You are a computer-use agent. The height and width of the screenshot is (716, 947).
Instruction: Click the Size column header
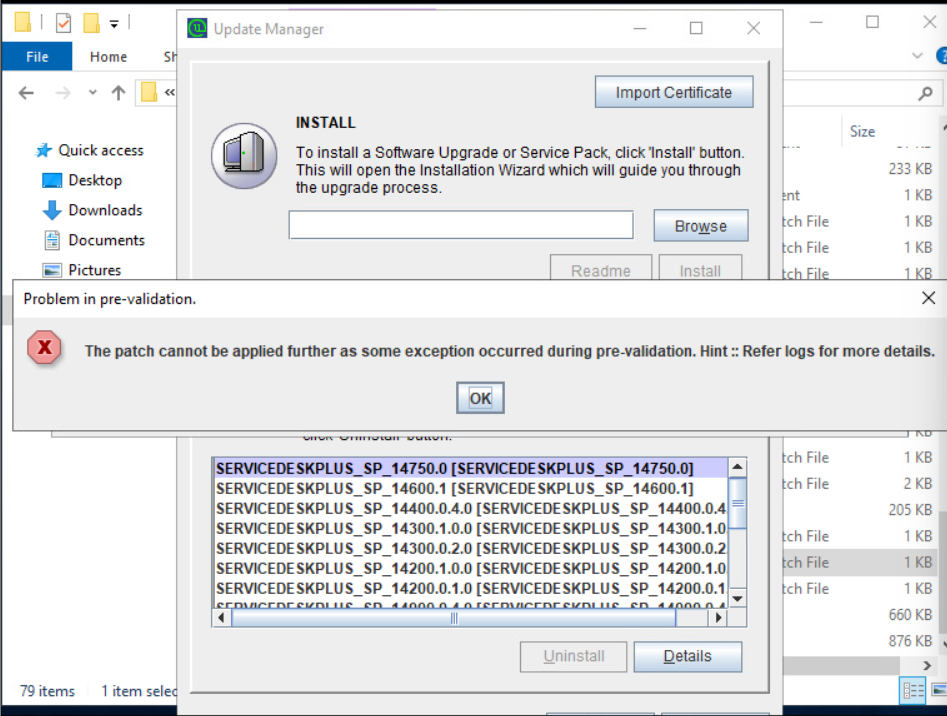pos(862,132)
